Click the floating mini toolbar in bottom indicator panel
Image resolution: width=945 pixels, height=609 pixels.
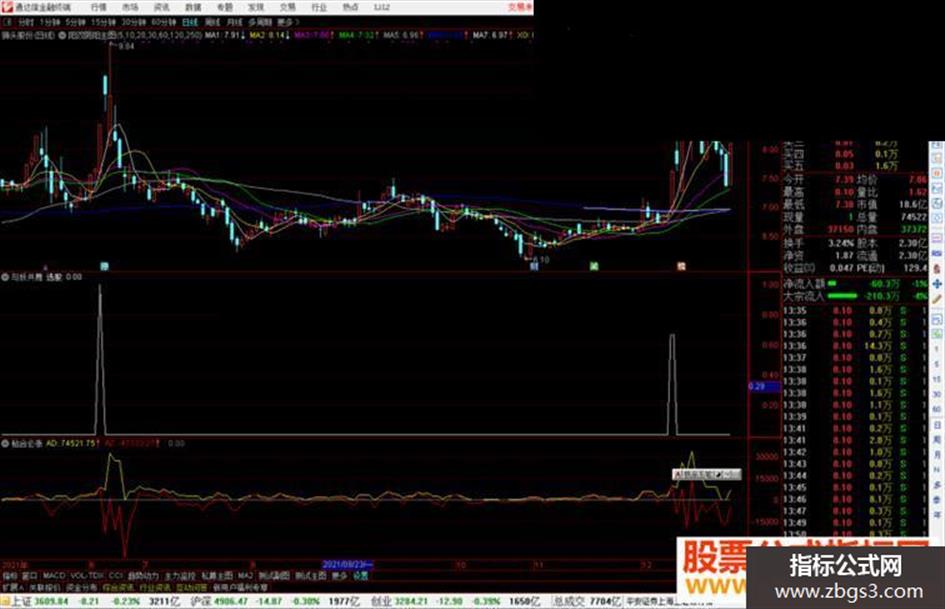[706, 475]
